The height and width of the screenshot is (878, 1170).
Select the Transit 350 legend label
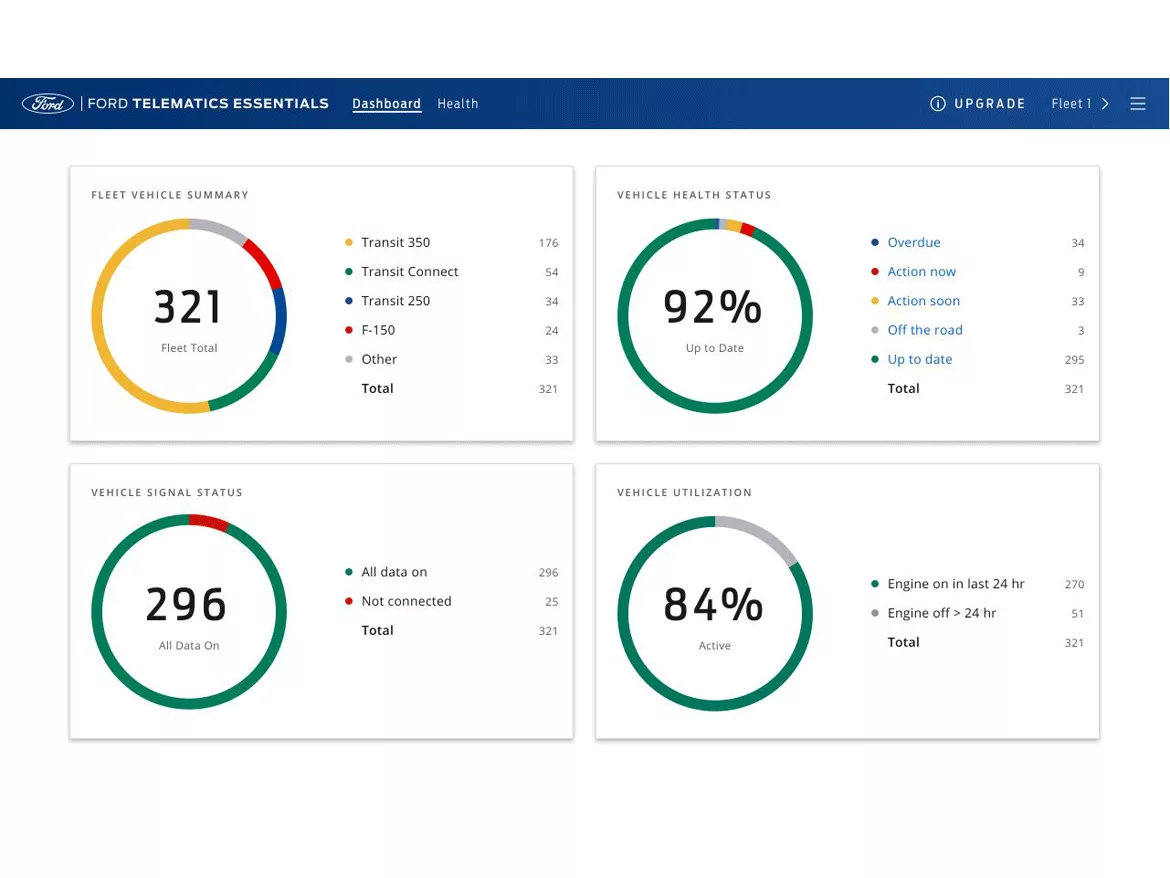395,242
